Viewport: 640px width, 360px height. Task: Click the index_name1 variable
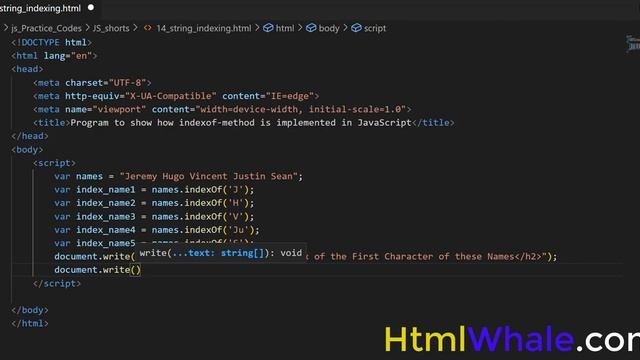(106, 190)
